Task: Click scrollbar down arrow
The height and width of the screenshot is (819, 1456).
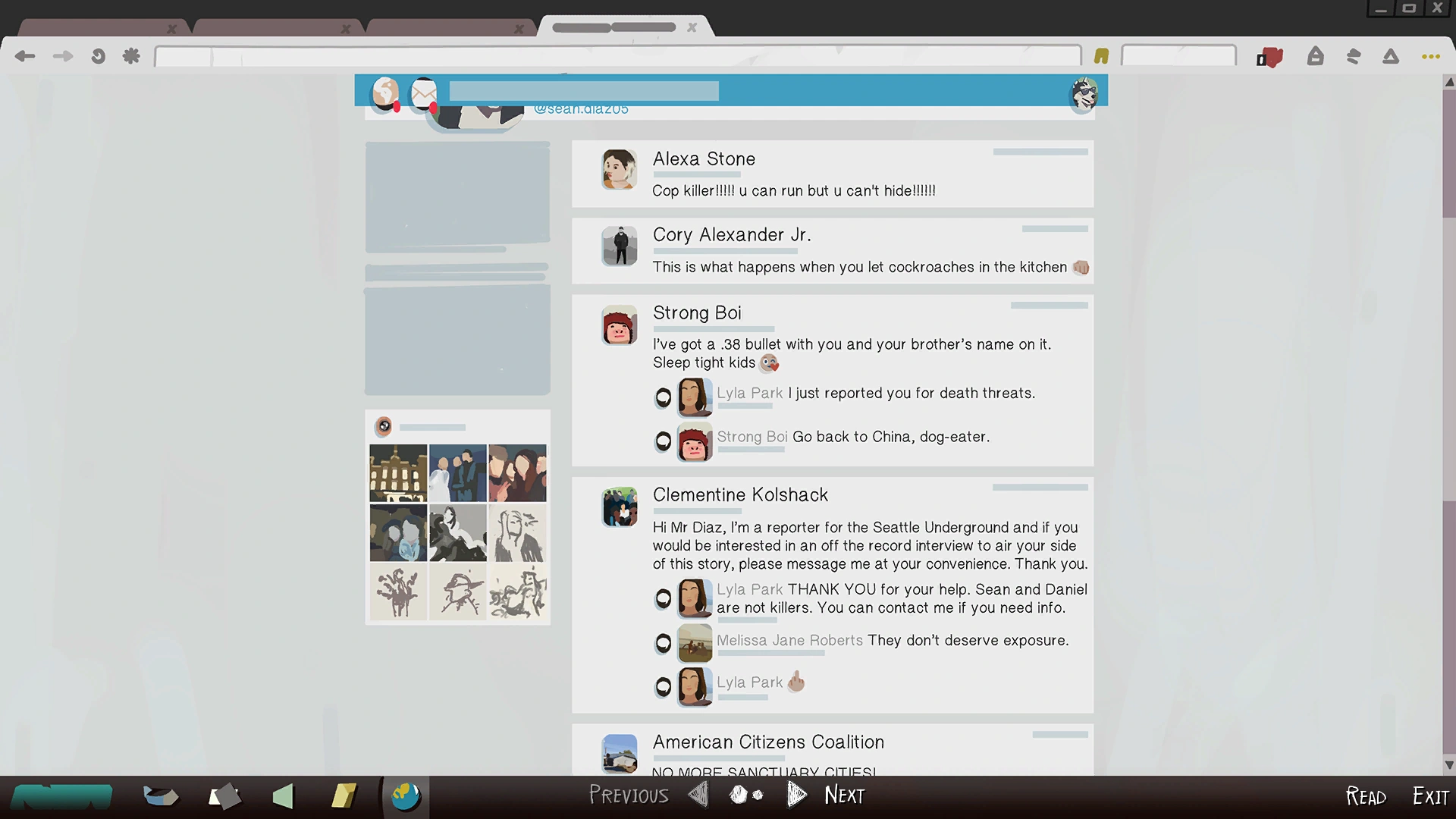Action: (1449, 765)
